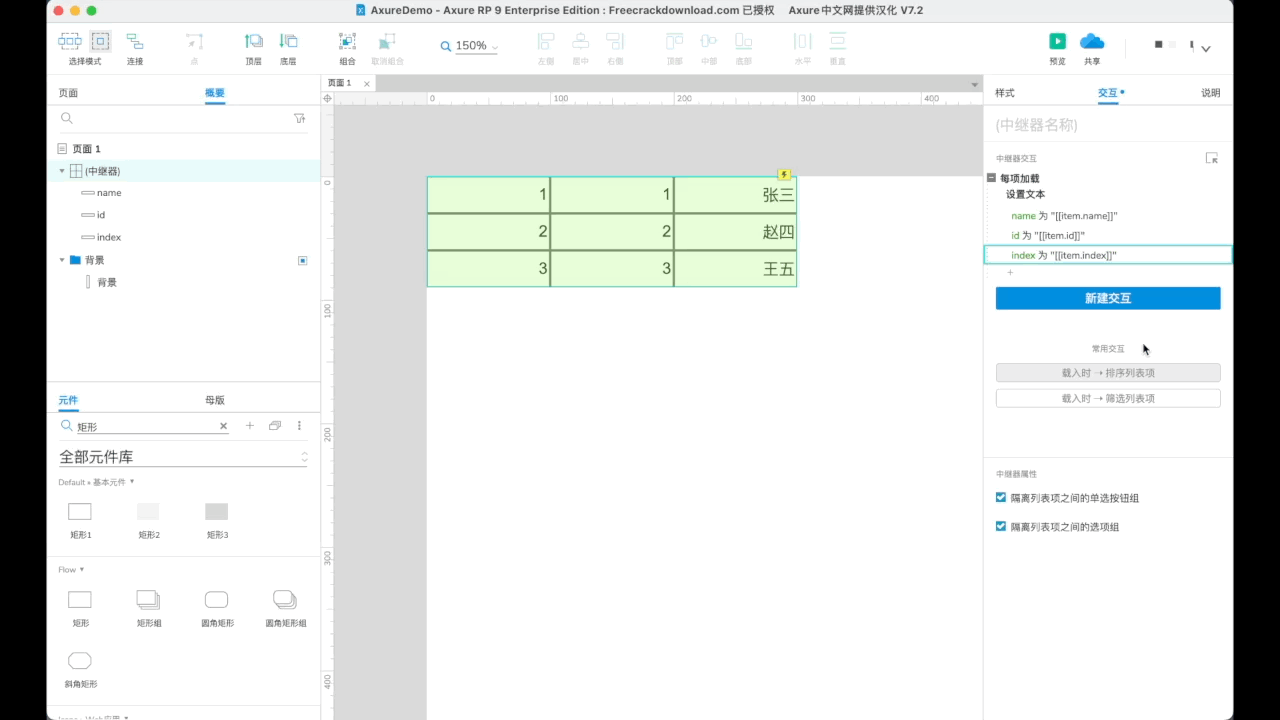Toggle the 背景 folder view marker
This screenshot has height=720, width=1280.
click(x=303, y=260)
